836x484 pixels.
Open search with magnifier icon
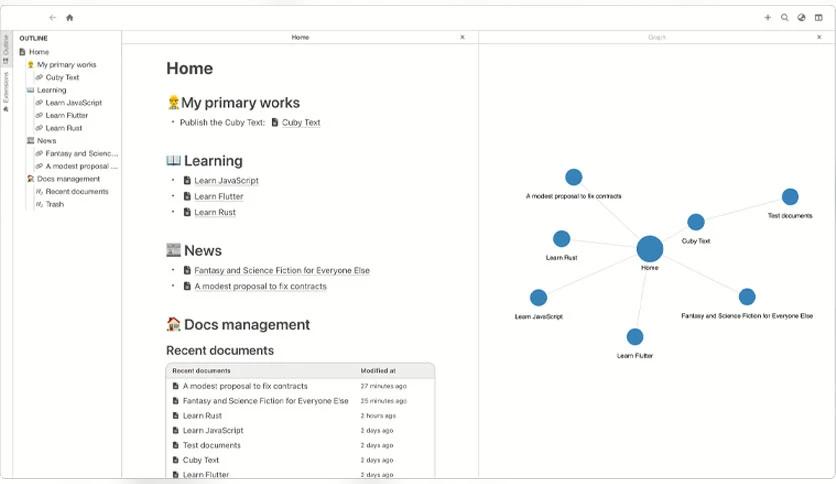[785, 18]
